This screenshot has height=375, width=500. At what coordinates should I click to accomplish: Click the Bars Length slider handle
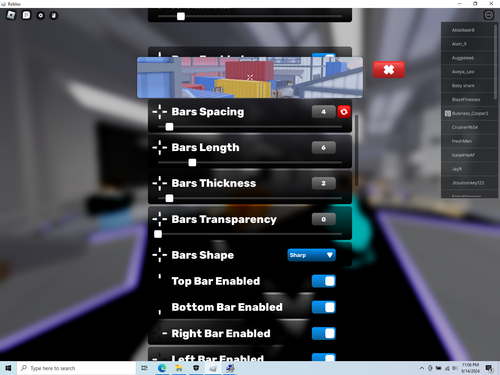coord(192,162)
